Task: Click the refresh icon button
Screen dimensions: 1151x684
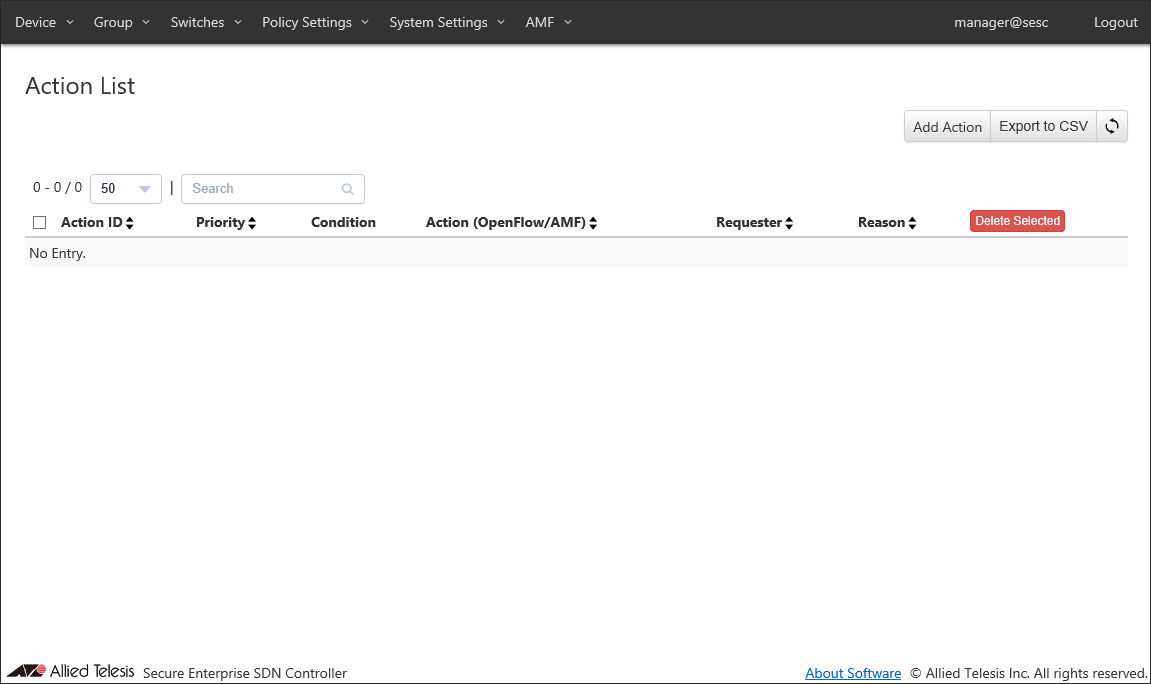Action: point(1111,126)
